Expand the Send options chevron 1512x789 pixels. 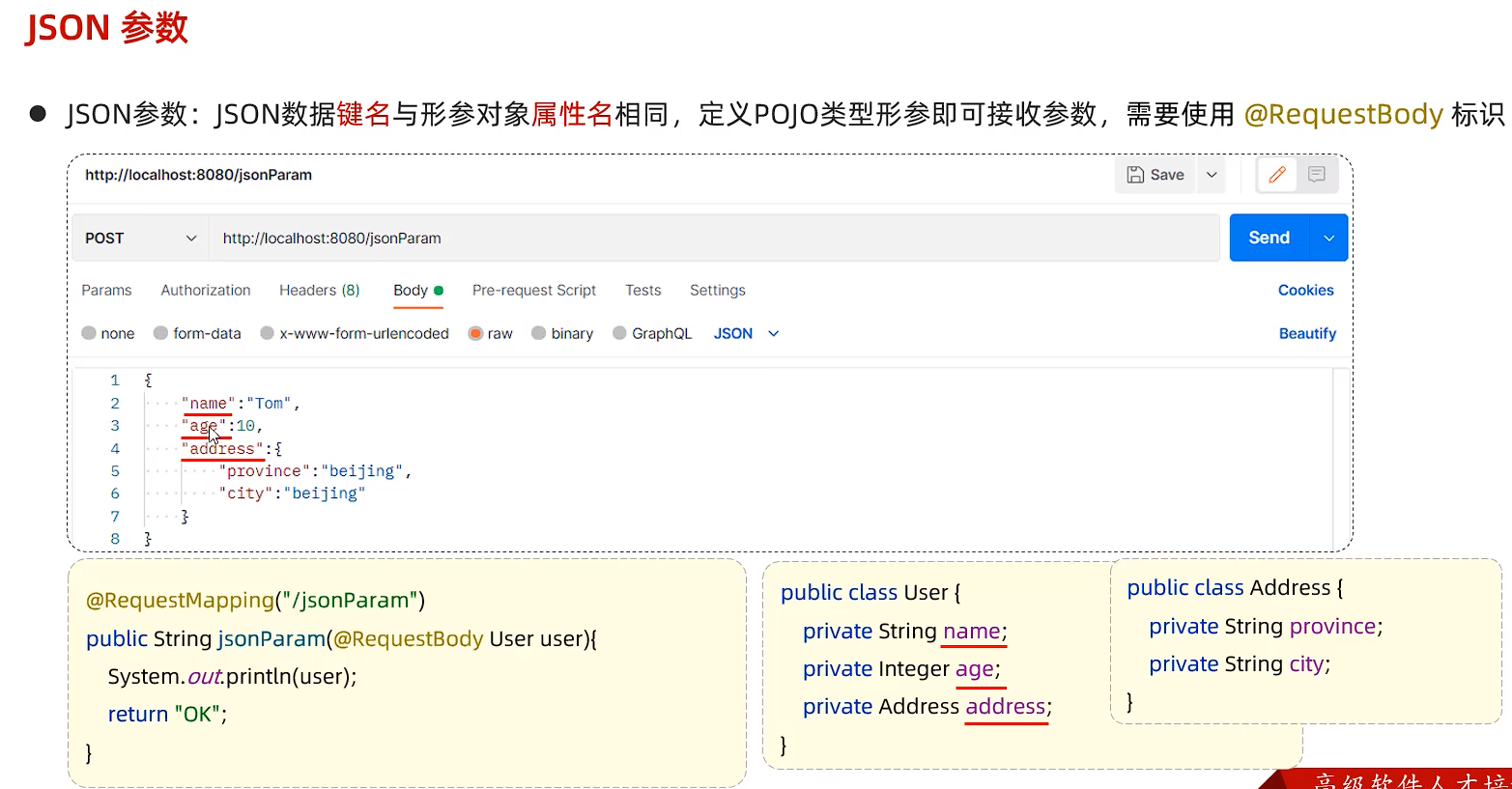click(x=1329, y=239)
